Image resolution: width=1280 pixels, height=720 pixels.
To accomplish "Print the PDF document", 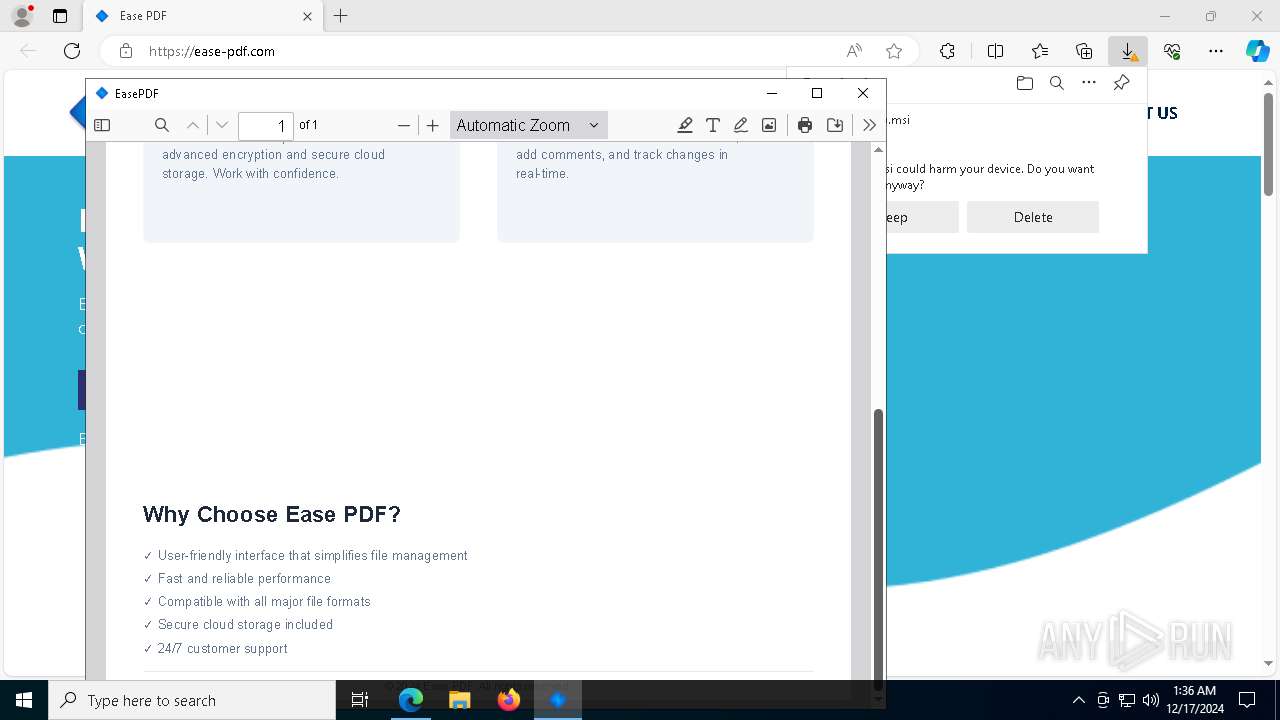I will point(805,125).
